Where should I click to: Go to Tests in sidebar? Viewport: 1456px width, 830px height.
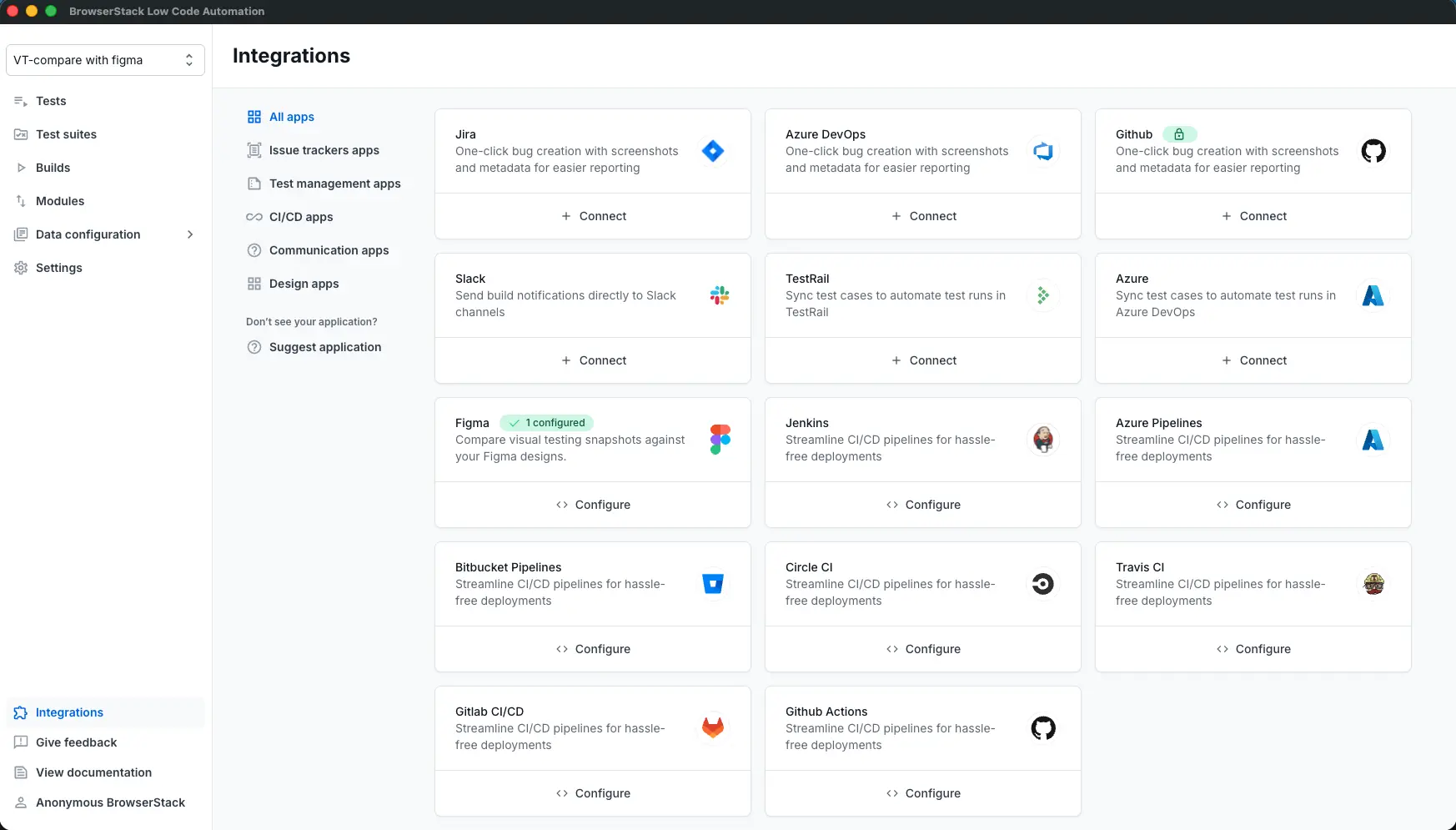click(51, 101)
